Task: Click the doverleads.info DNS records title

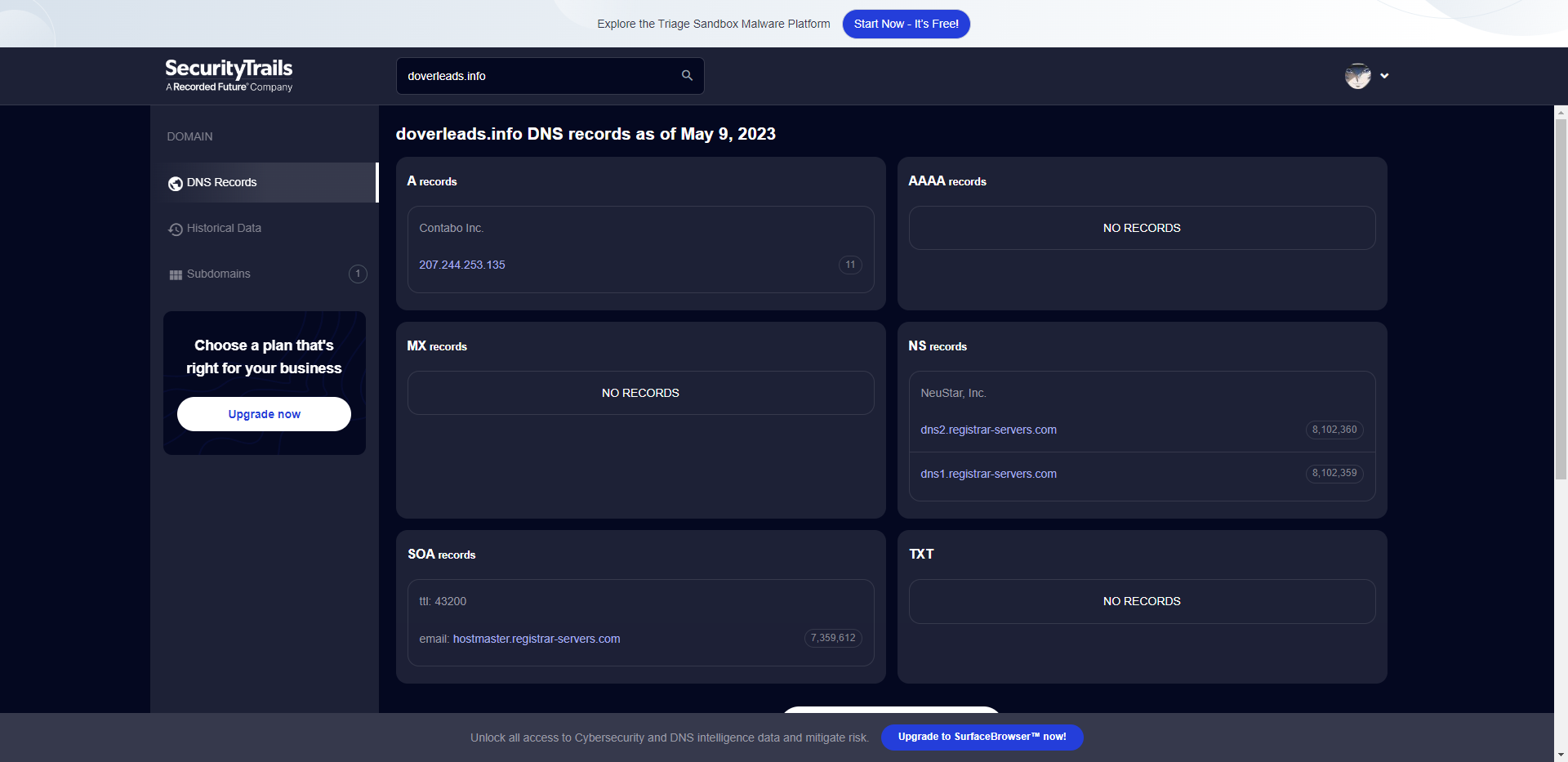Action: (x=586, y=134)
